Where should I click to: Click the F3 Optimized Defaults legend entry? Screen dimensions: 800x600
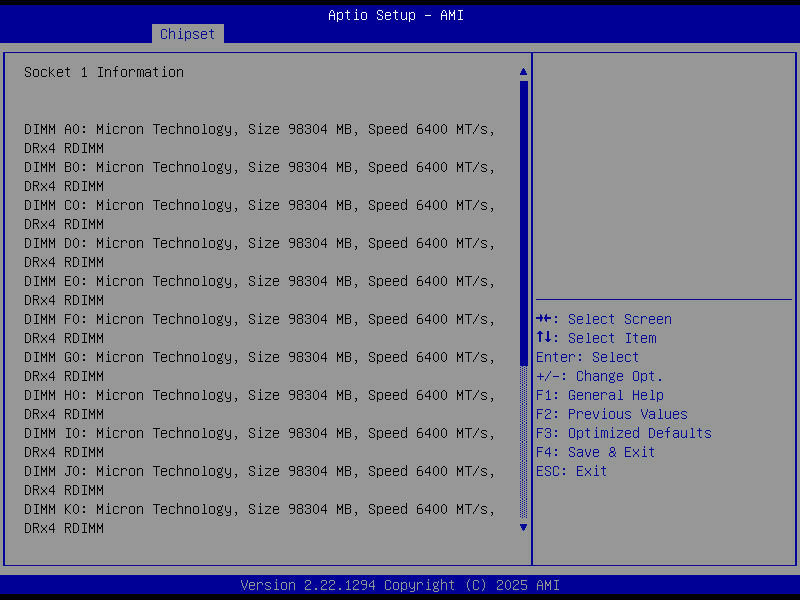(x=627, y=432)
